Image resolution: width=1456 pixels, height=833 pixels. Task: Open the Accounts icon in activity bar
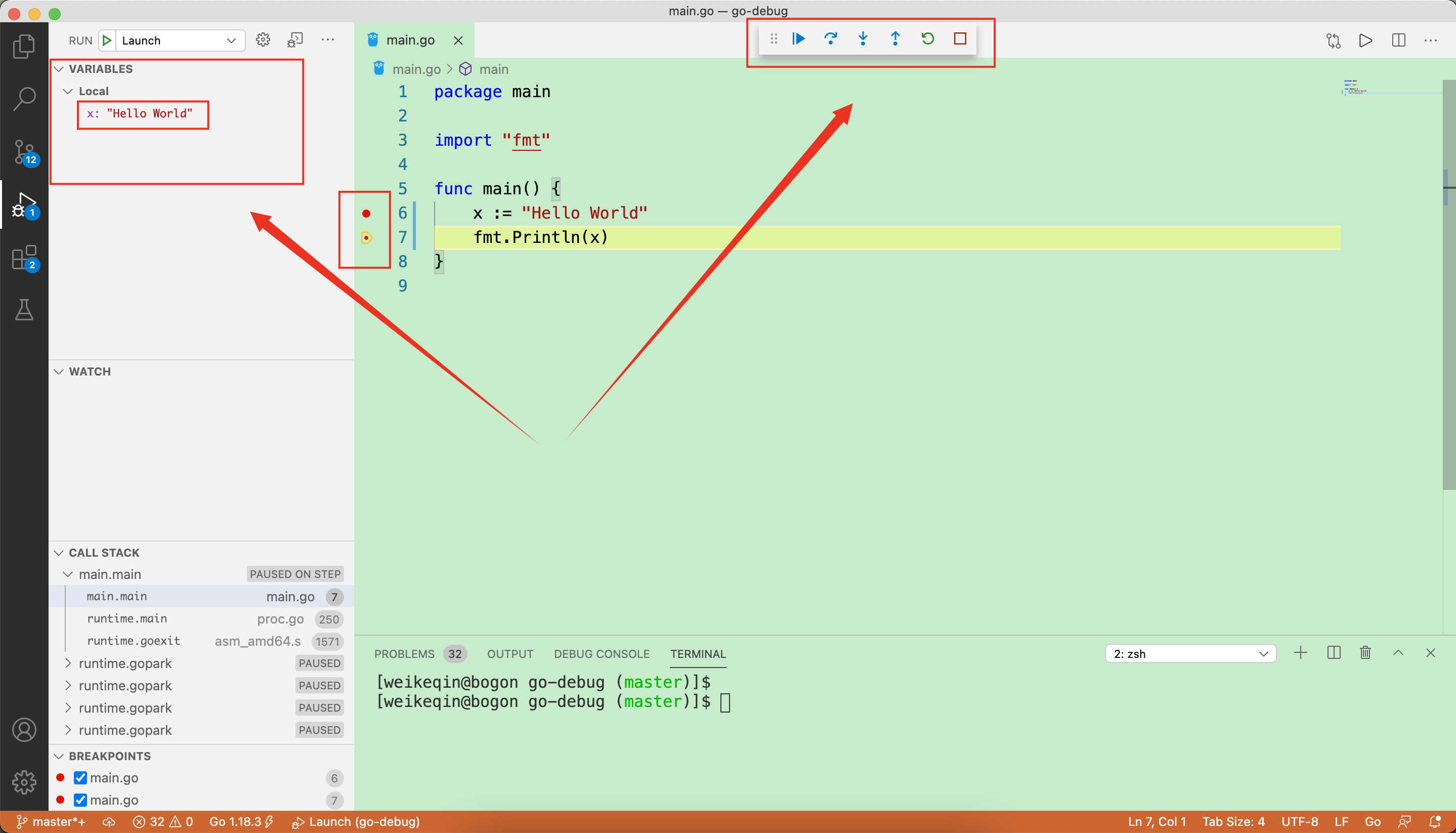[x=24, y=730]
